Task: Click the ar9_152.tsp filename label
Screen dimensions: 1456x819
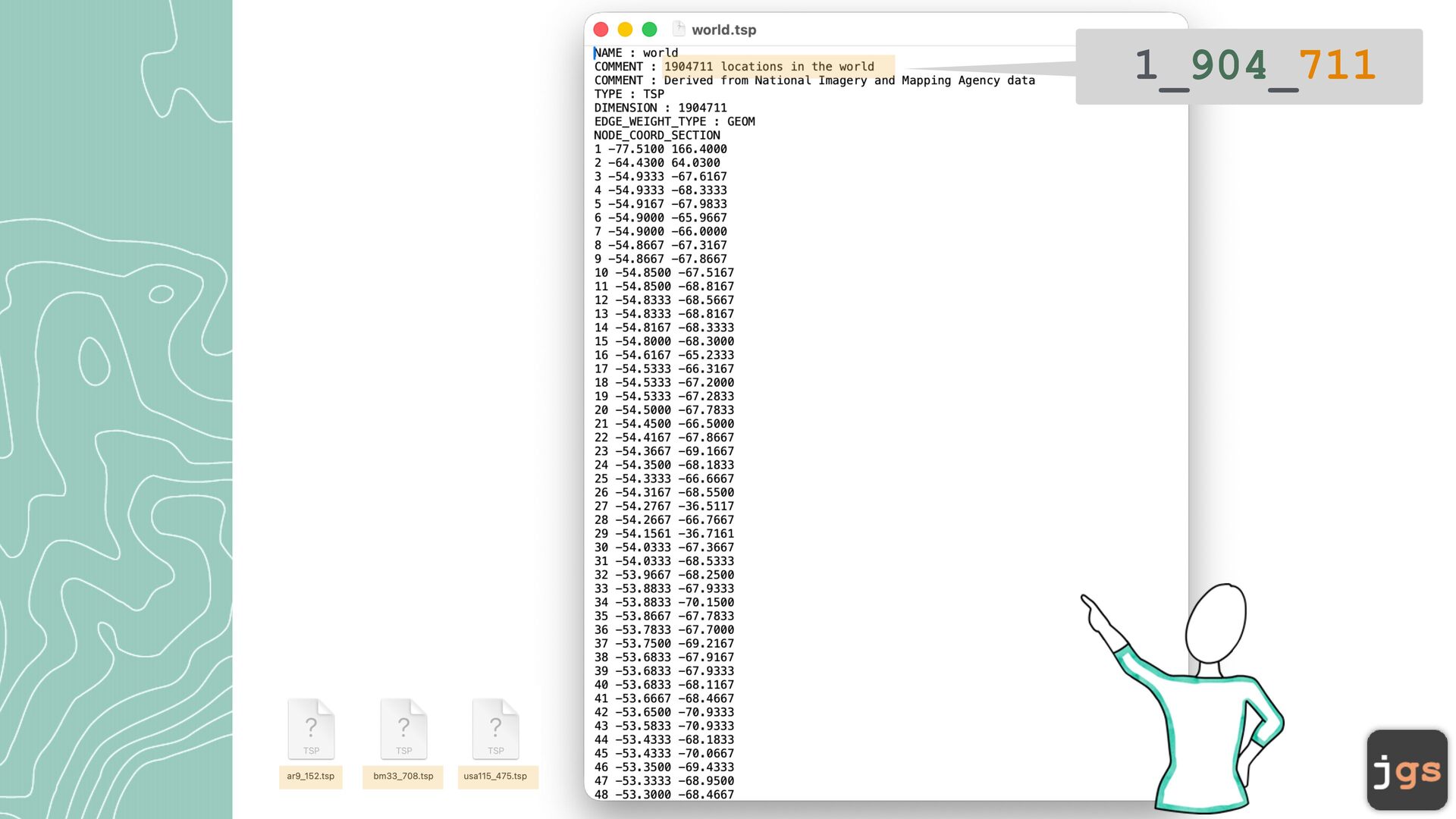Action: click(x=311, y=777)
